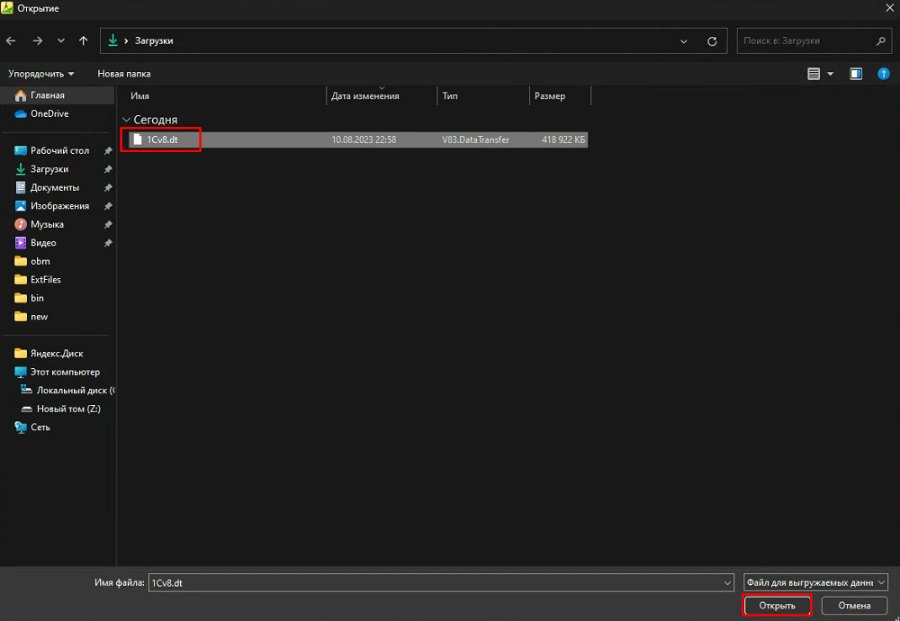Go up one folder level
Screen dimensions: 900x621
tap(83, 41)
